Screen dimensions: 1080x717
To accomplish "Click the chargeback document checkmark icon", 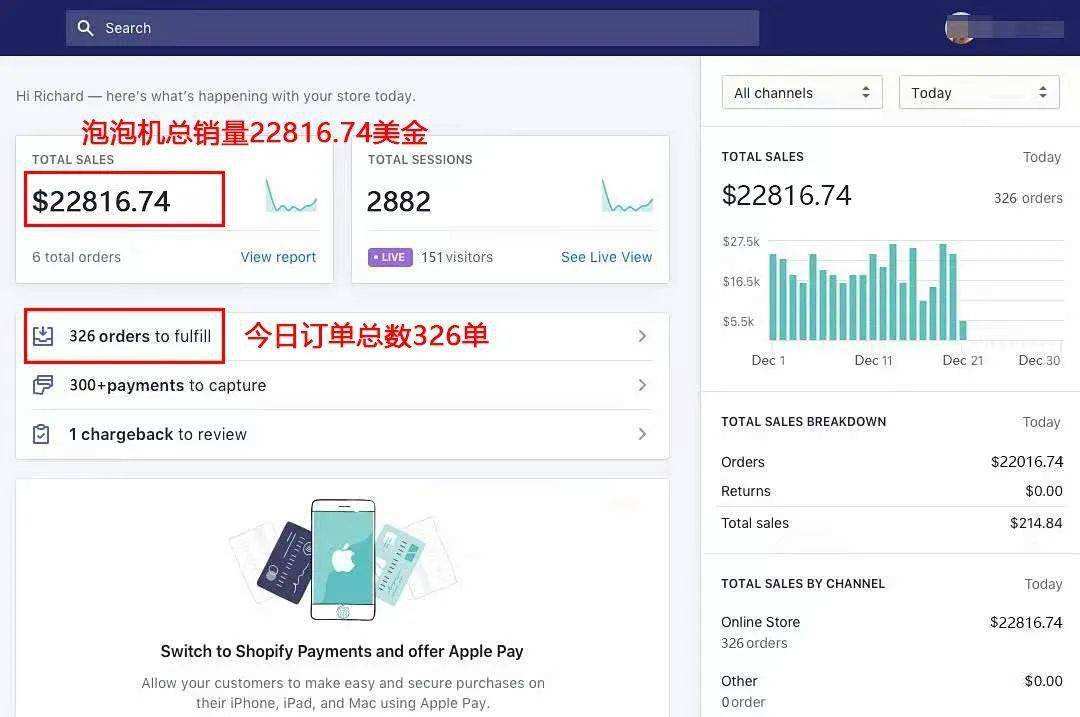I will [43, 434].
